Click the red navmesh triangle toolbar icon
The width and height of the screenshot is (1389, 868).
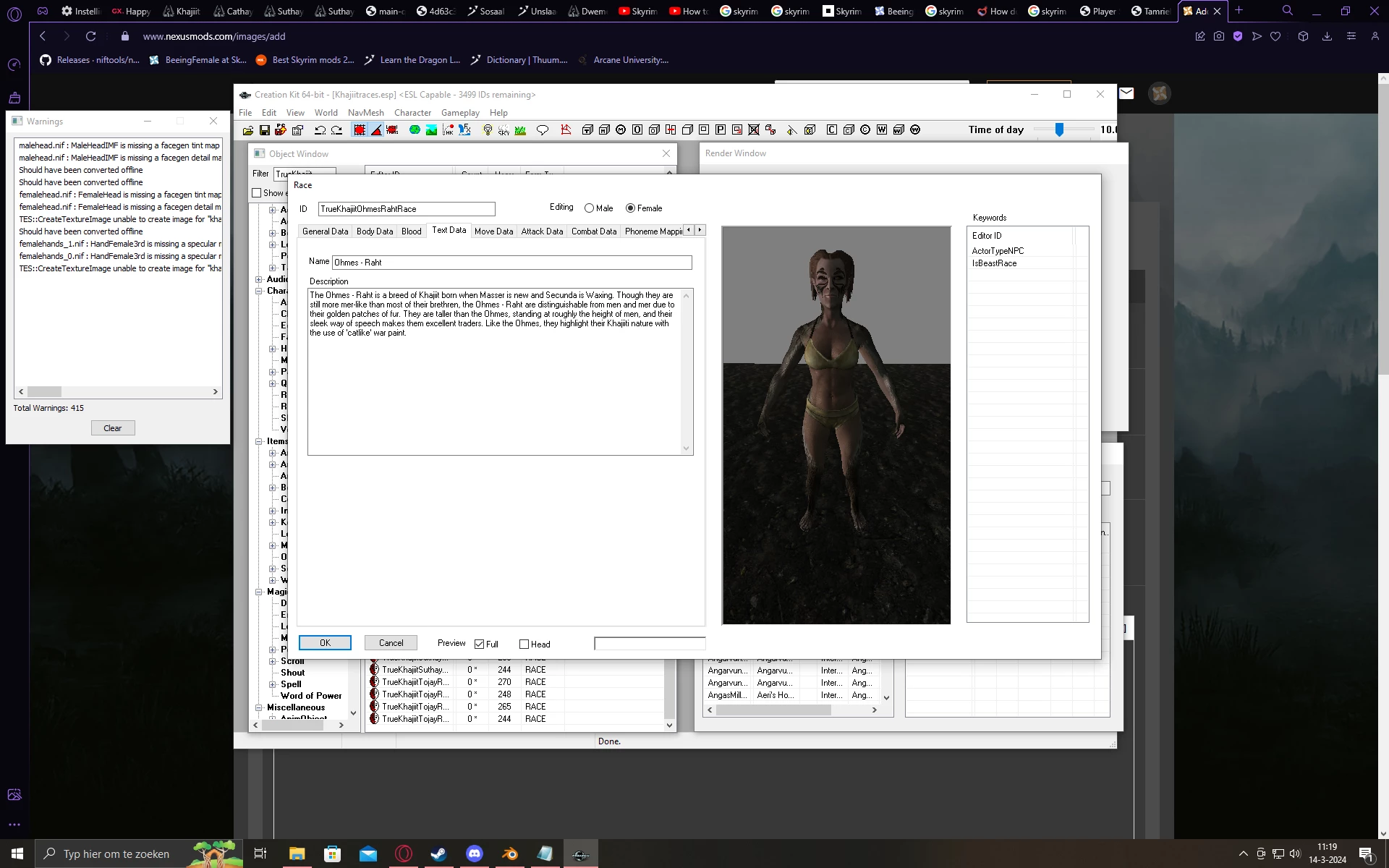pyautogui.click(x=566, y=130)
